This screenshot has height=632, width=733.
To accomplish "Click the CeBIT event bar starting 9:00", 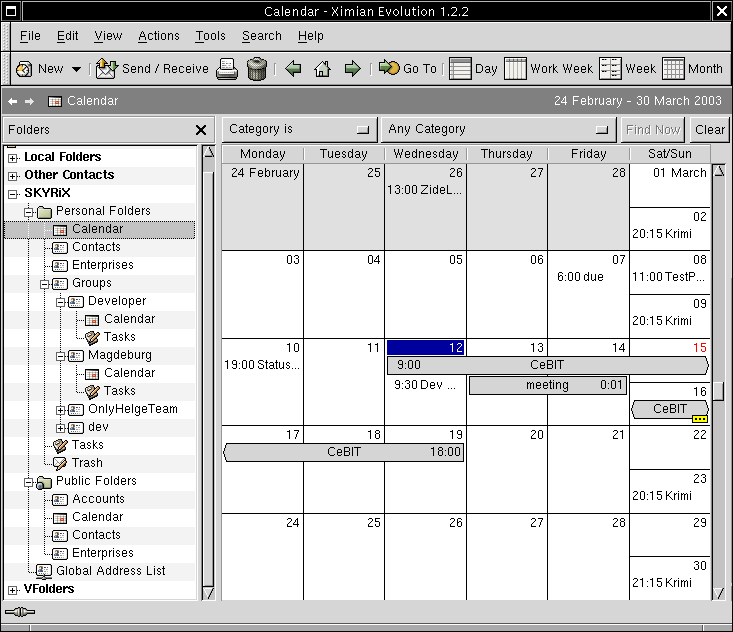I will tap(547, 365).
